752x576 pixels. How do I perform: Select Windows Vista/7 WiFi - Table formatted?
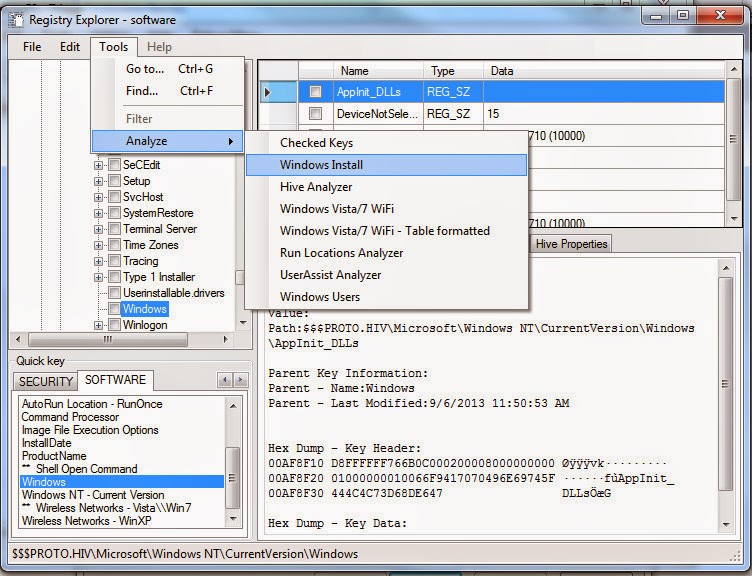point(387,231)
